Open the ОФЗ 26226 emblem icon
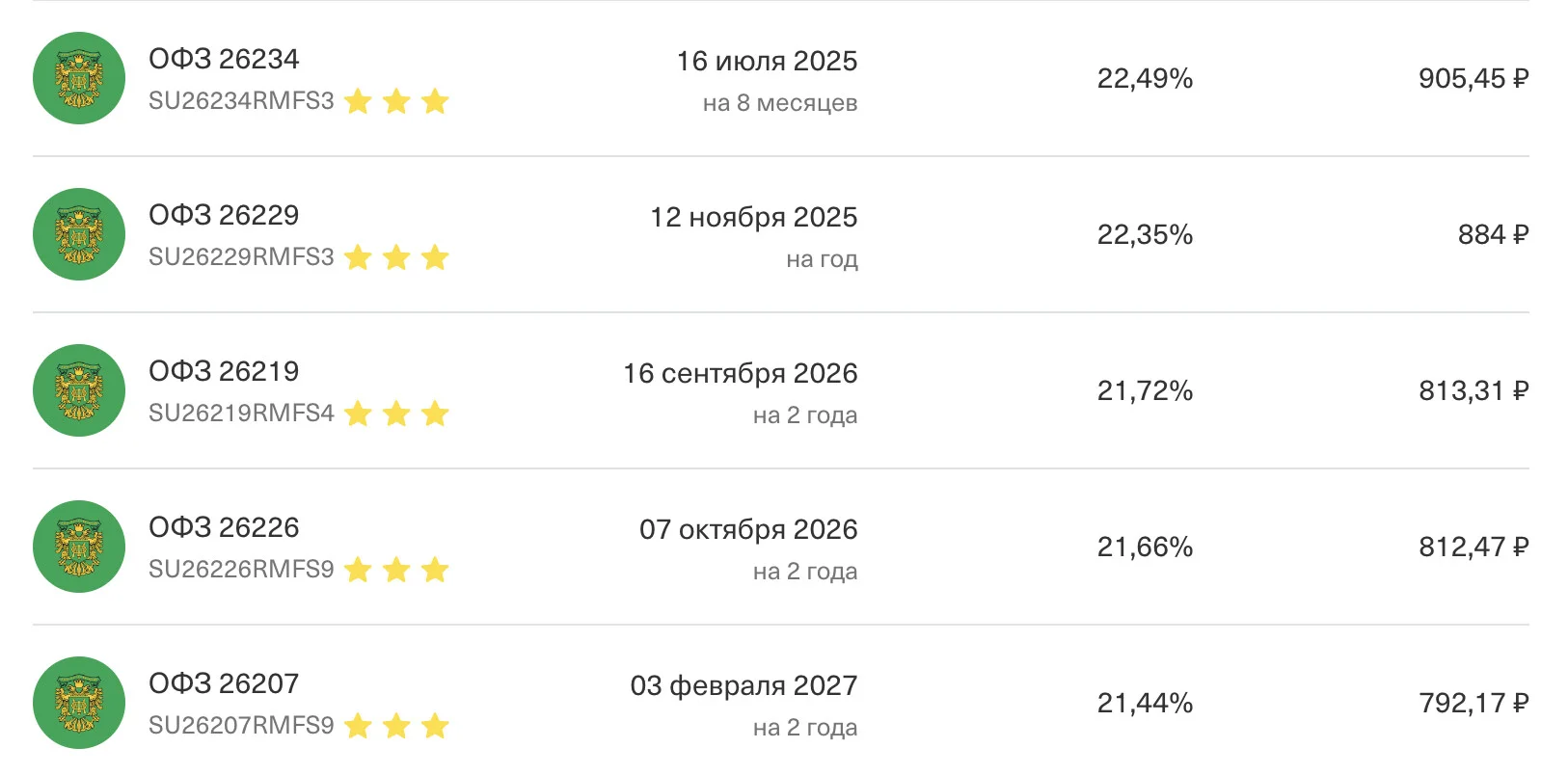Image resolution: width=1568 pixels, height=775 pixels. coord(79,547)
